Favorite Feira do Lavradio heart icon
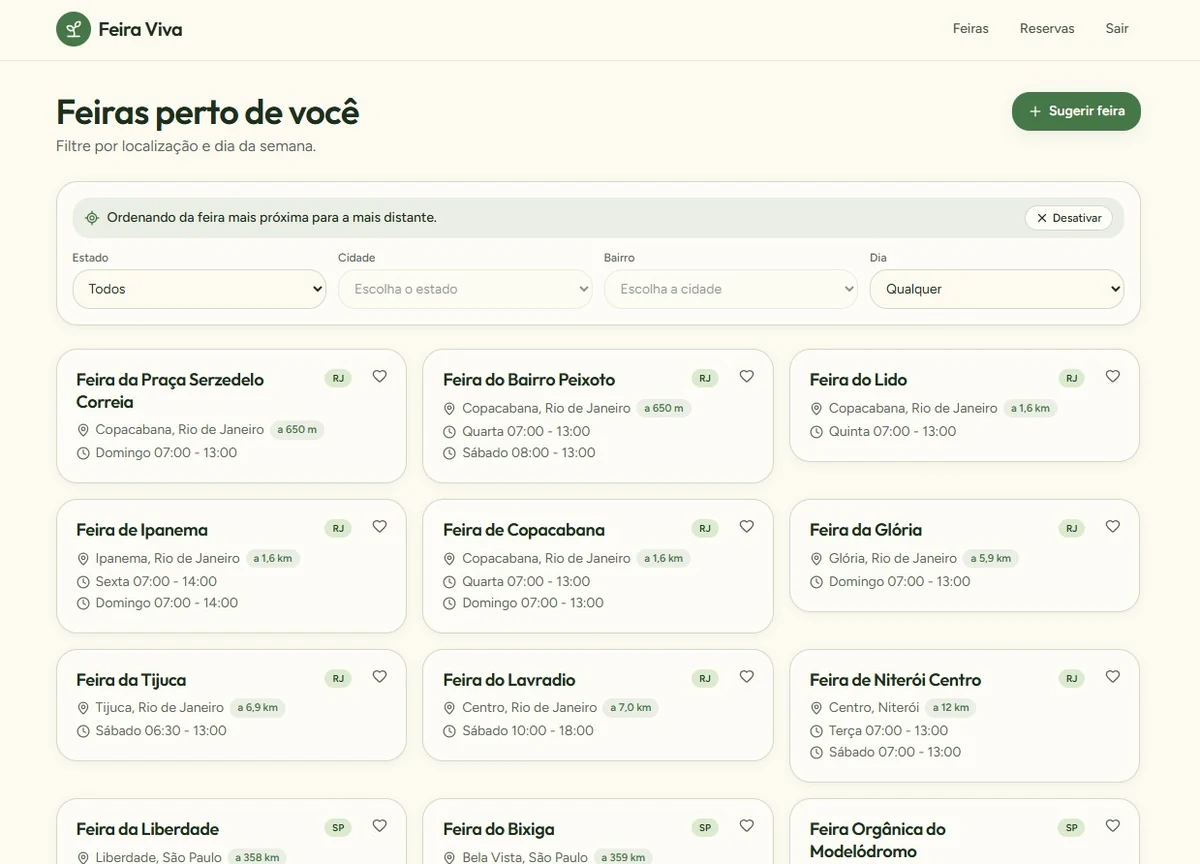The width and height of the screenshot is (1200, 864). pyautogui.click(x=747, y=677)
